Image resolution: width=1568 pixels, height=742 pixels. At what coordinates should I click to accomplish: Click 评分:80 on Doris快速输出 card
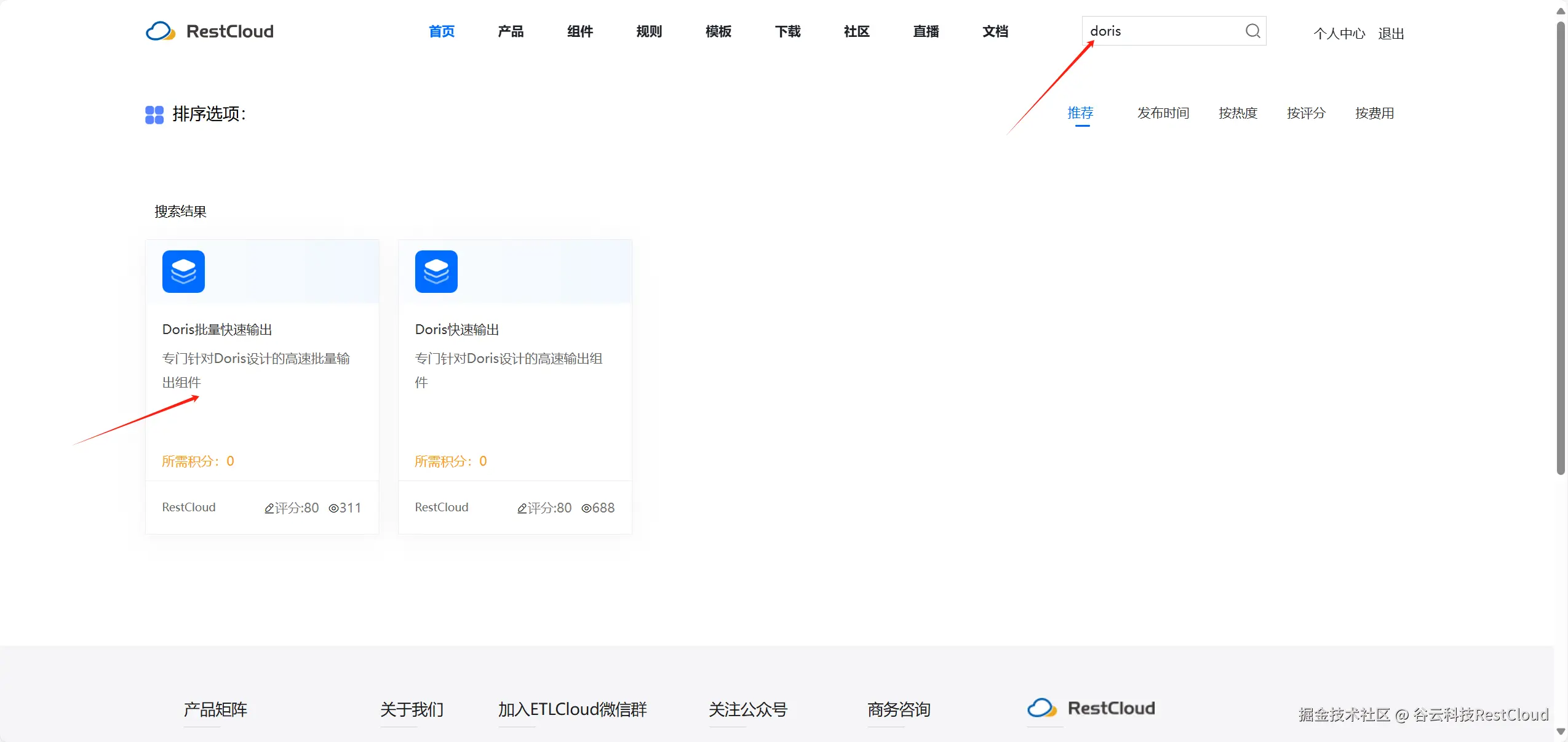click(x=549, y=508)
